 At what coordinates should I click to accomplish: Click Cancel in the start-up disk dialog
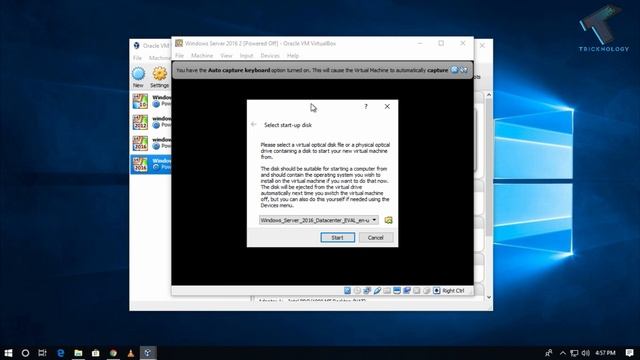click(376, 238)
